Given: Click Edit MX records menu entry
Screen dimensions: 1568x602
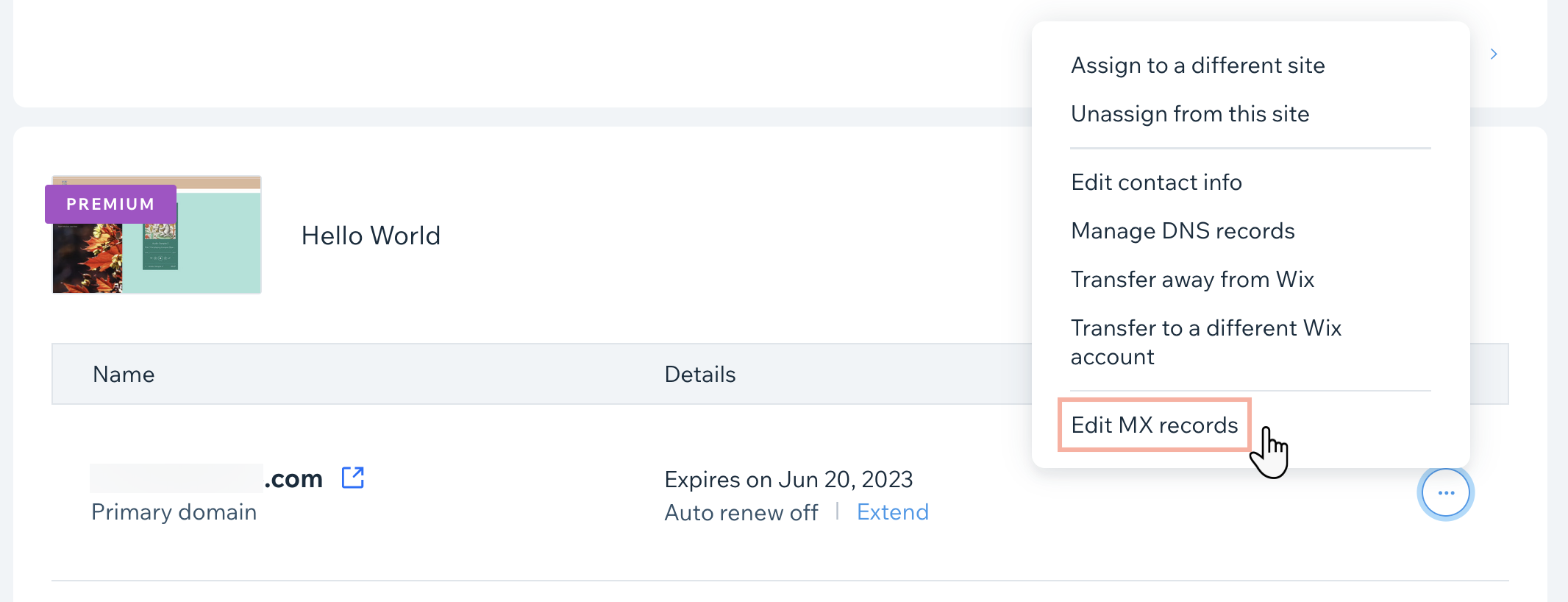Looking at the screenshot, I should (x=1155, y=425).
